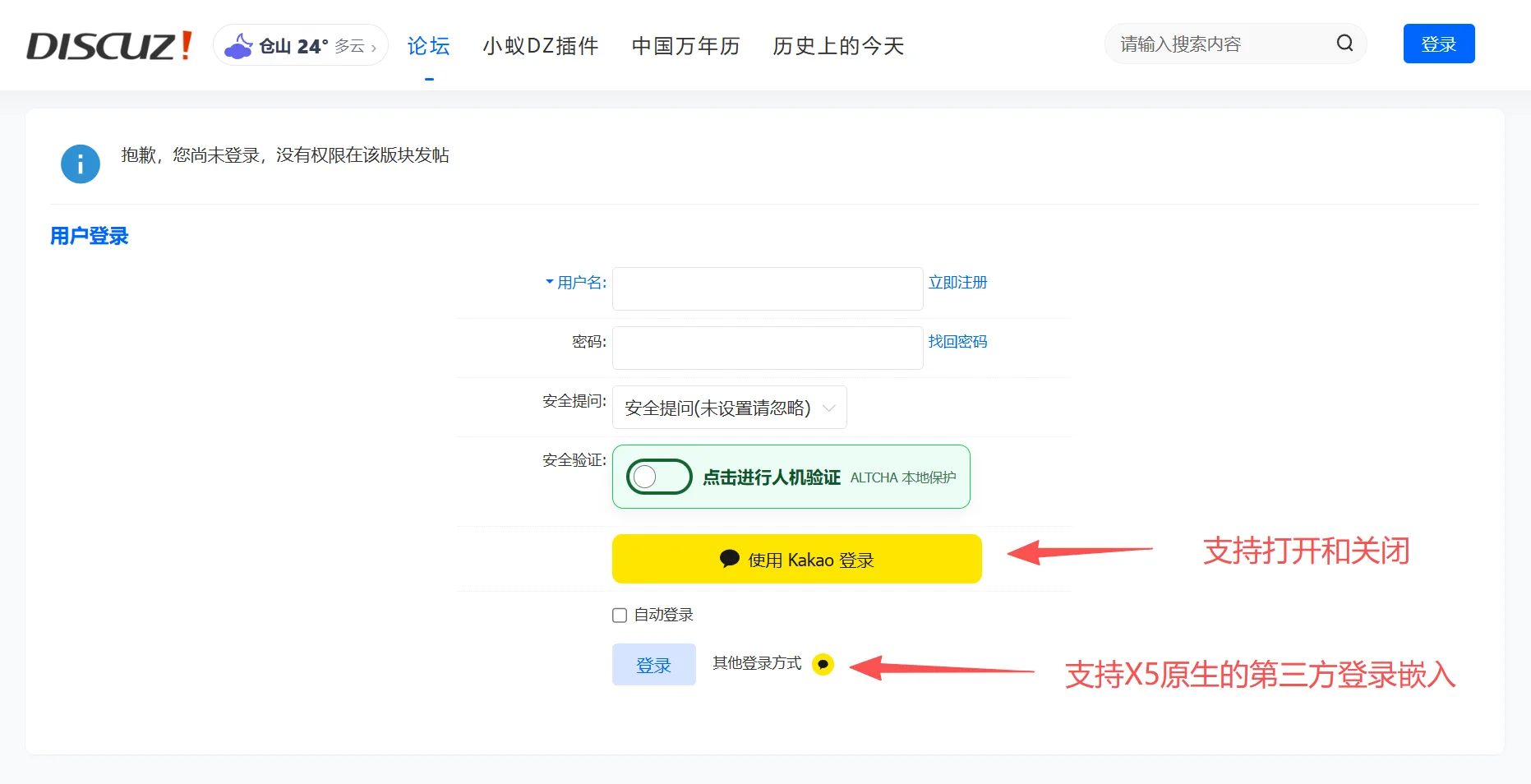Screen dimensions: 1531x784
Task: Open the 中国万年历 nav item
Action: 686,46
